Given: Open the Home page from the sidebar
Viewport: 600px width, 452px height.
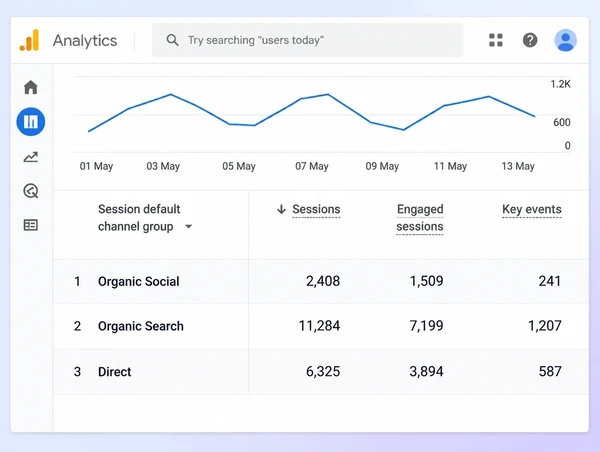Looking at the screenshot, I should tap(31, 87).
